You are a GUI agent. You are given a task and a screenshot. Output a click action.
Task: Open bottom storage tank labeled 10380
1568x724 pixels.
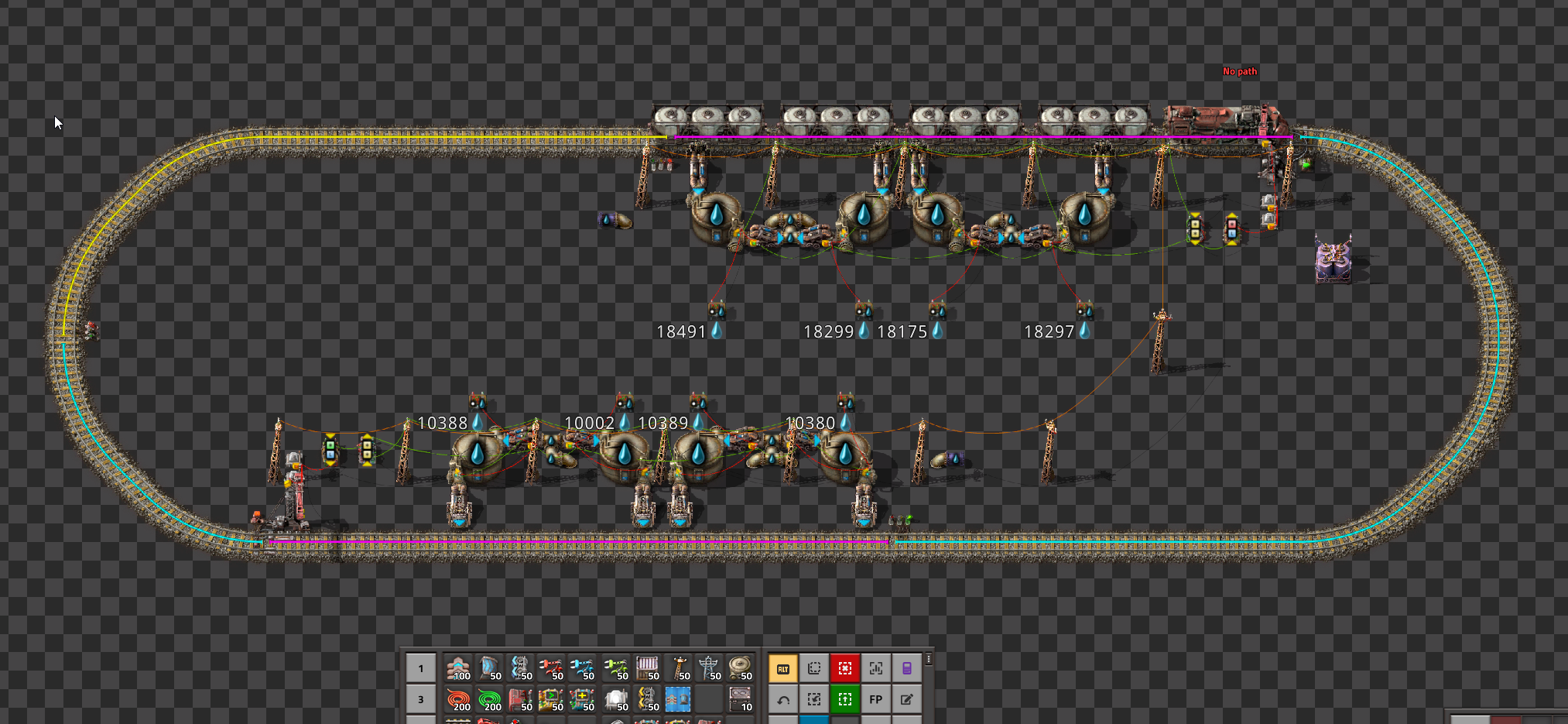pos(845,455)
